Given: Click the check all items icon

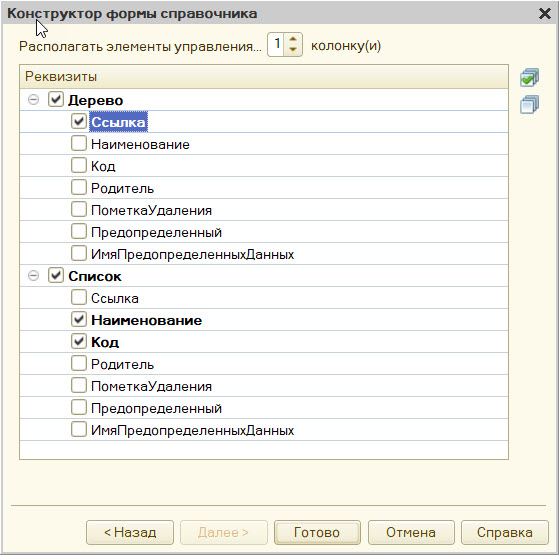Looking at the screenshot, I should pyautogui.click(x=529, y=77).
